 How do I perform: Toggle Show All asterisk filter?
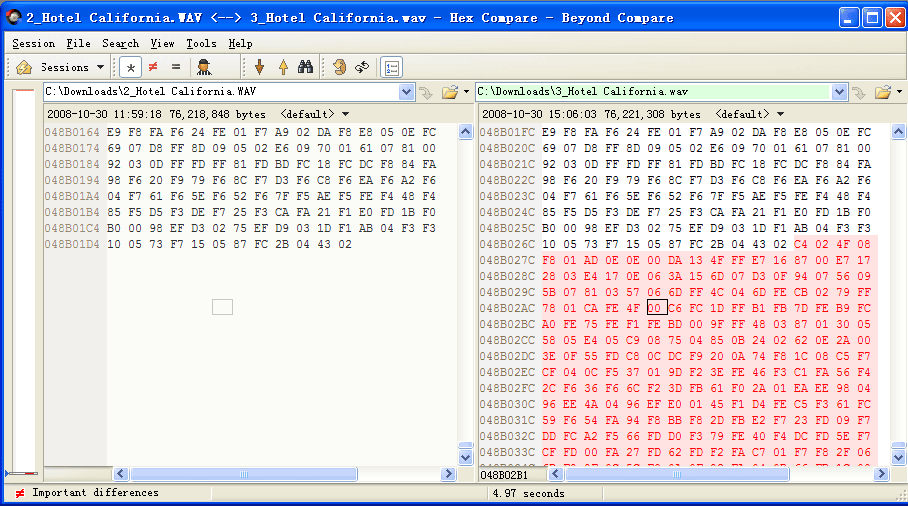(x=131, y=68)
